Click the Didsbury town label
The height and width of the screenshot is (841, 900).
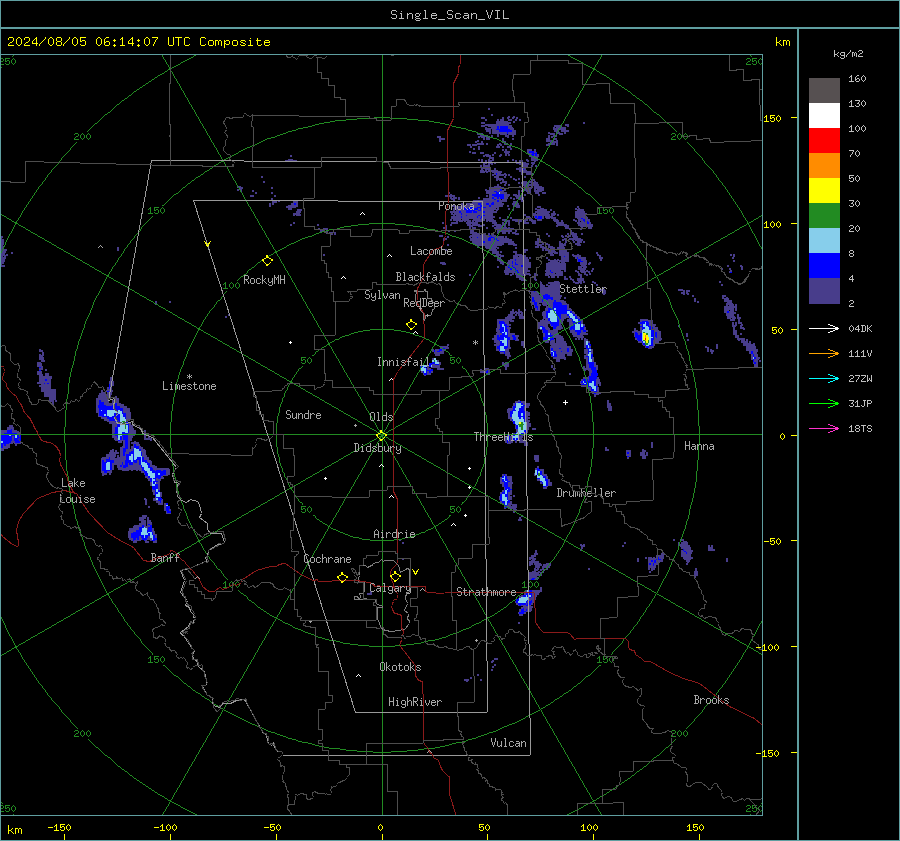click(377, 448)
